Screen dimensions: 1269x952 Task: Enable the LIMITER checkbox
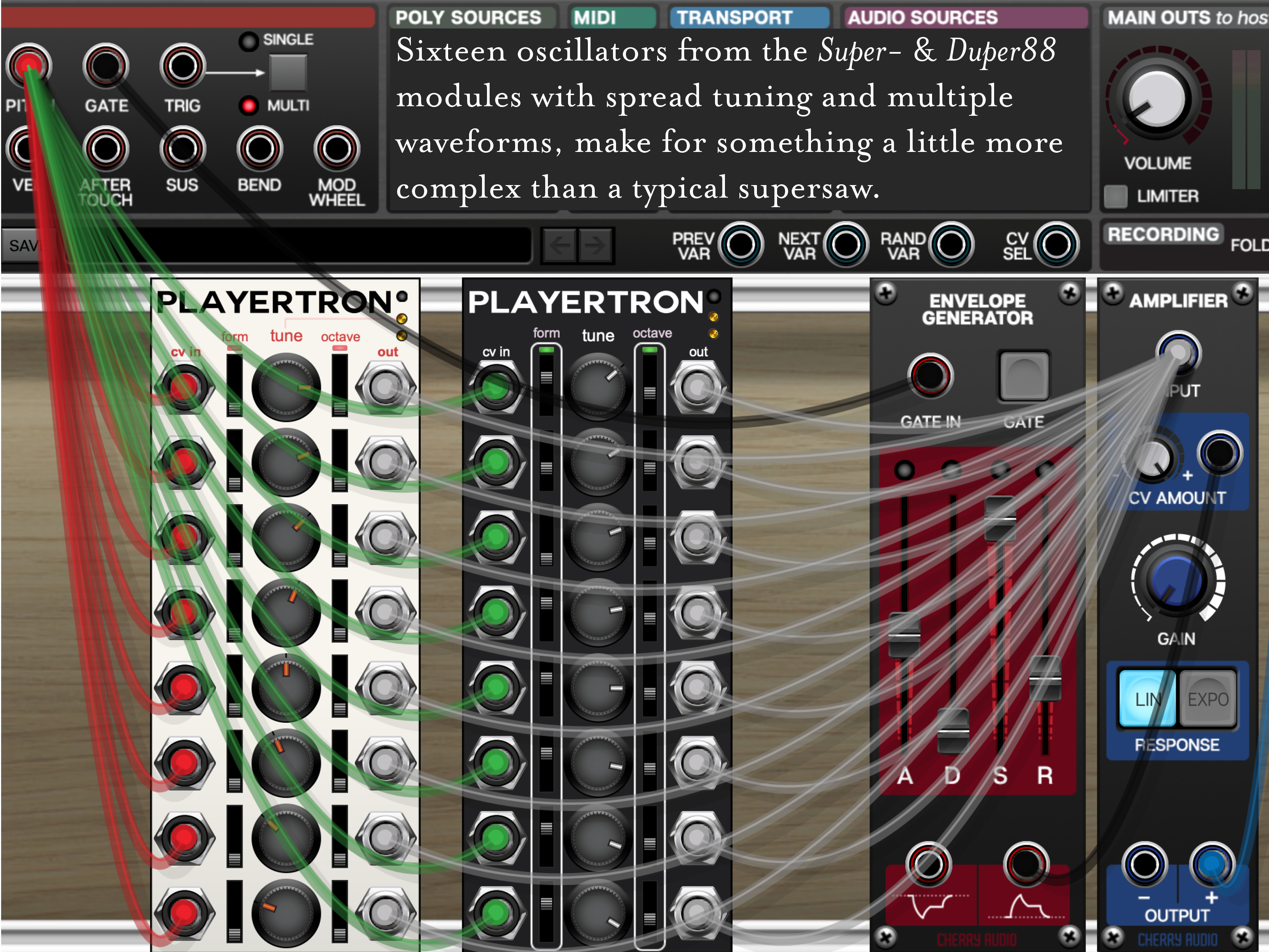[1116, 197]
